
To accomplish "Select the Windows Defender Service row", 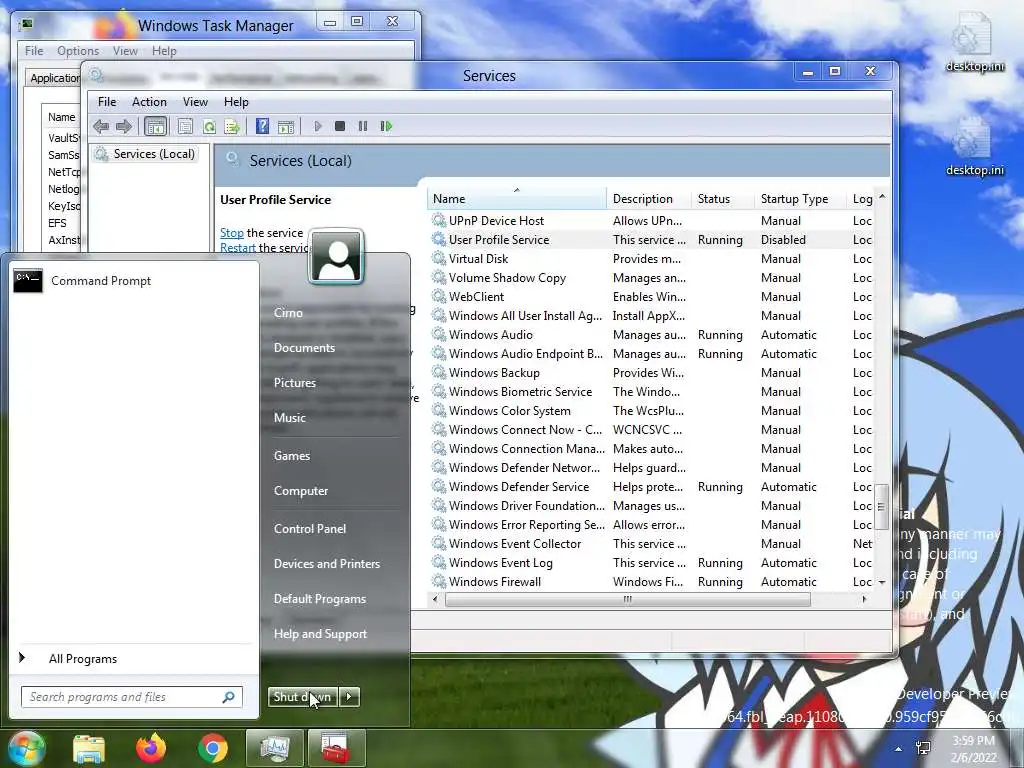I will (651, 487).
